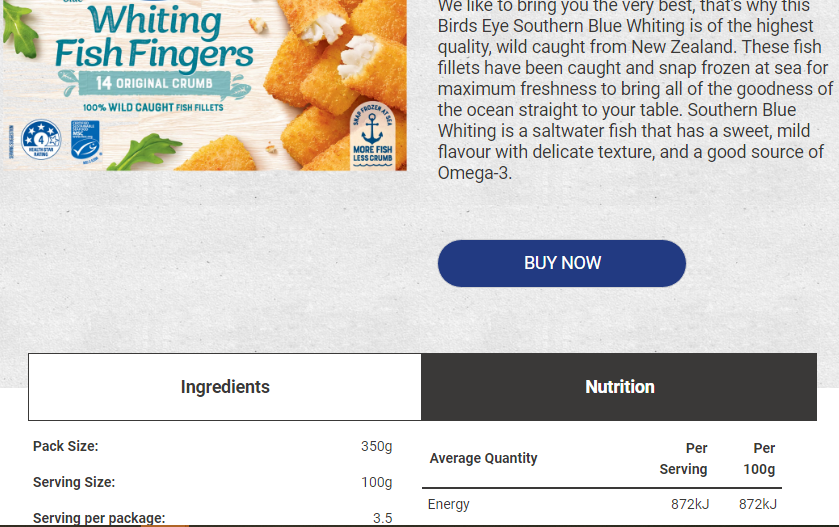This screenshot has height=527, width=839.
Task: Select the Pack Size label
Action: (x=66, y=446)
